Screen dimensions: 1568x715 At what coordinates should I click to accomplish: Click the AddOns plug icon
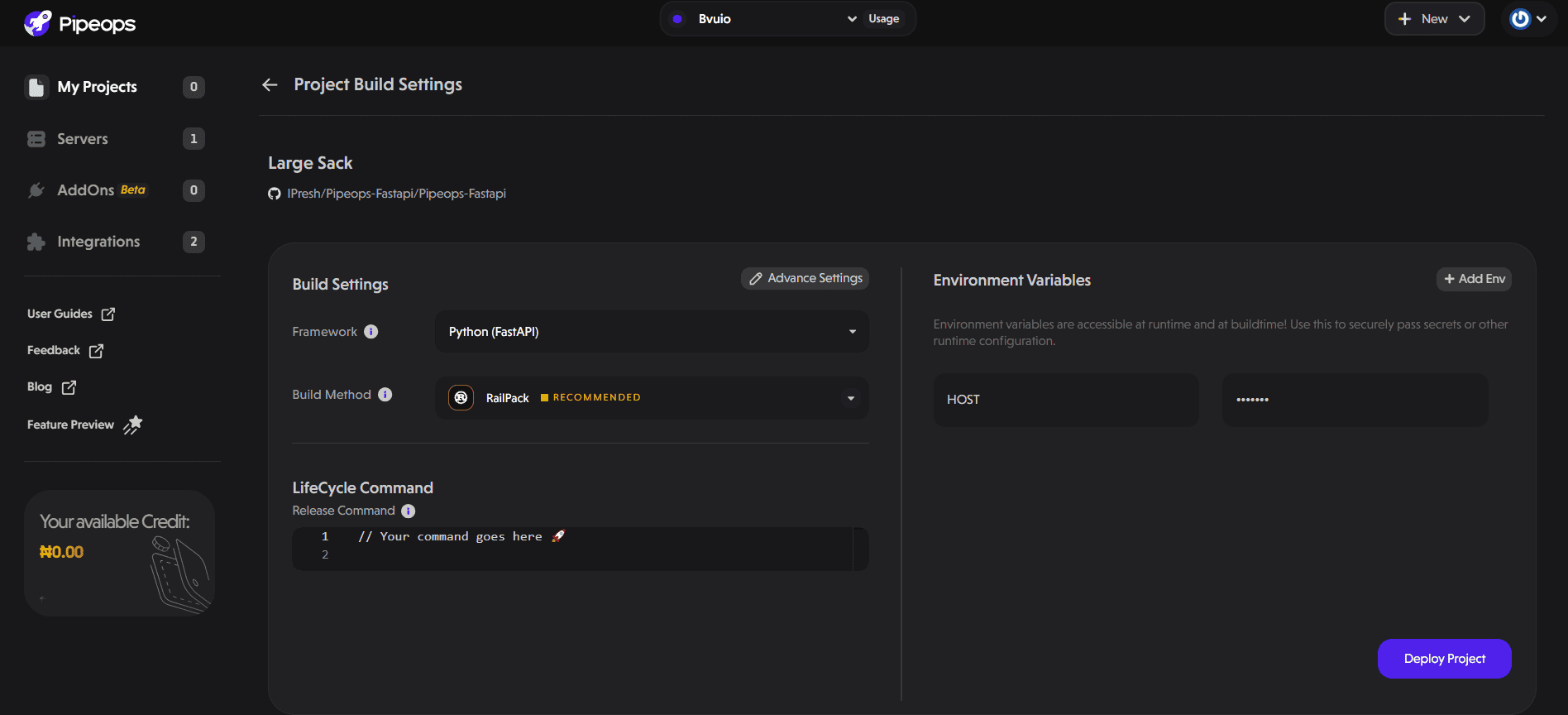(36, 190)
